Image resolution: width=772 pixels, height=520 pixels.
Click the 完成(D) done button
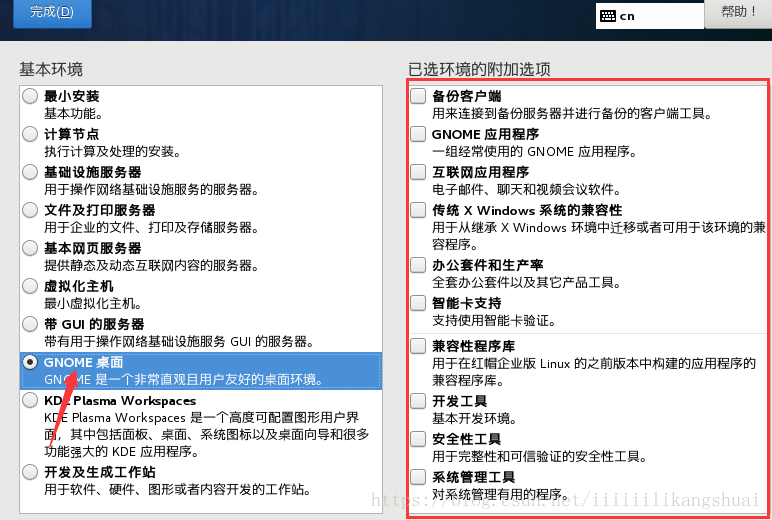click(x=52, y=12)
